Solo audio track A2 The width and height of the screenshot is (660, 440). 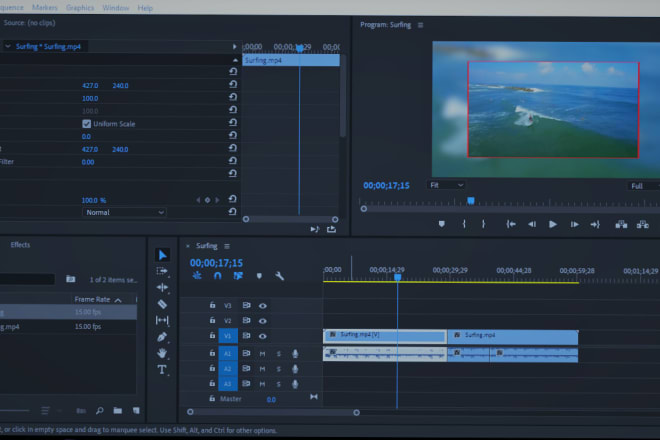point(279,369)
